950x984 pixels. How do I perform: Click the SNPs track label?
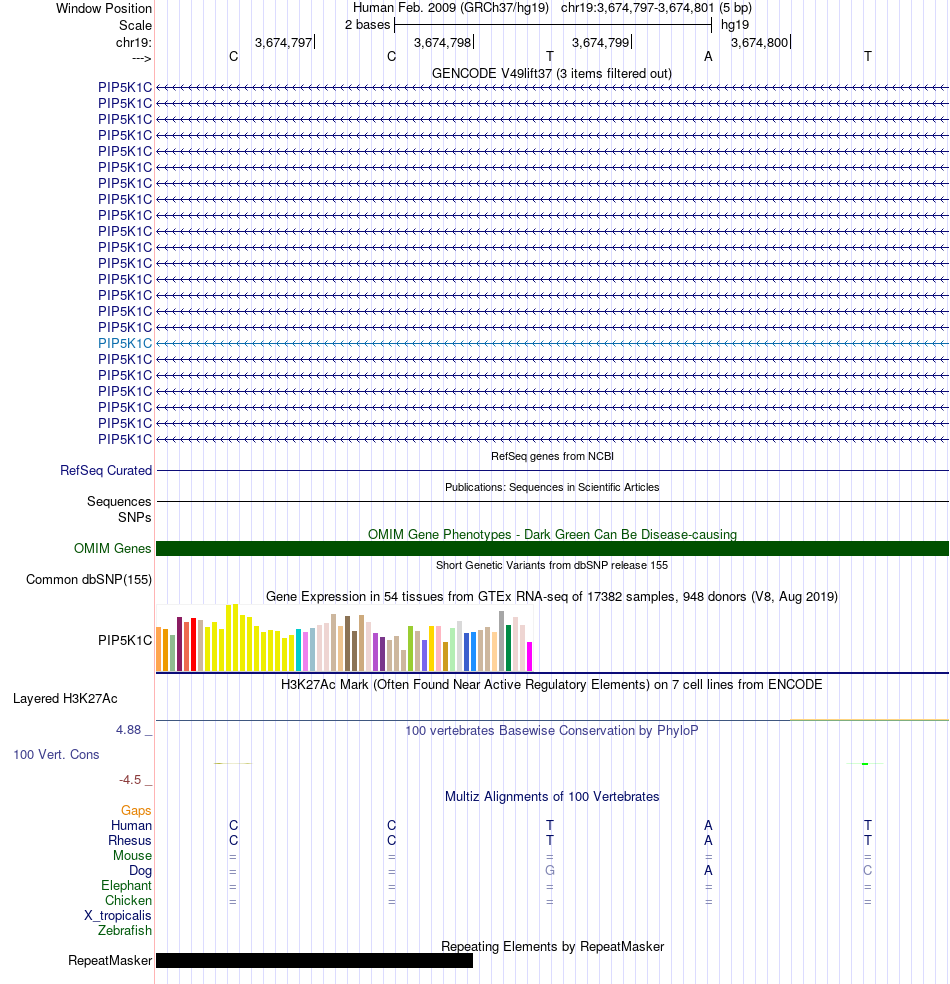click(x=134, y=517)
